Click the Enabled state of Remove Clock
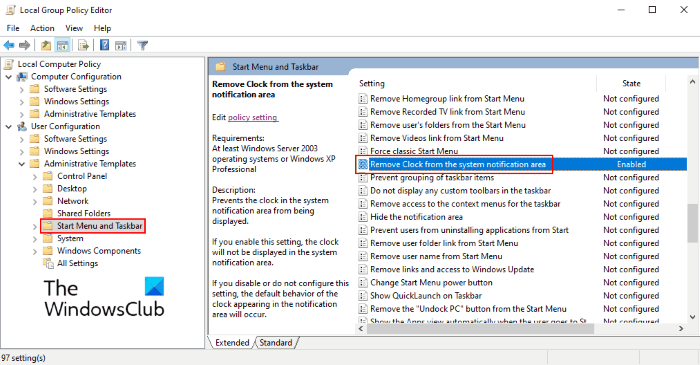 [631, 164]
